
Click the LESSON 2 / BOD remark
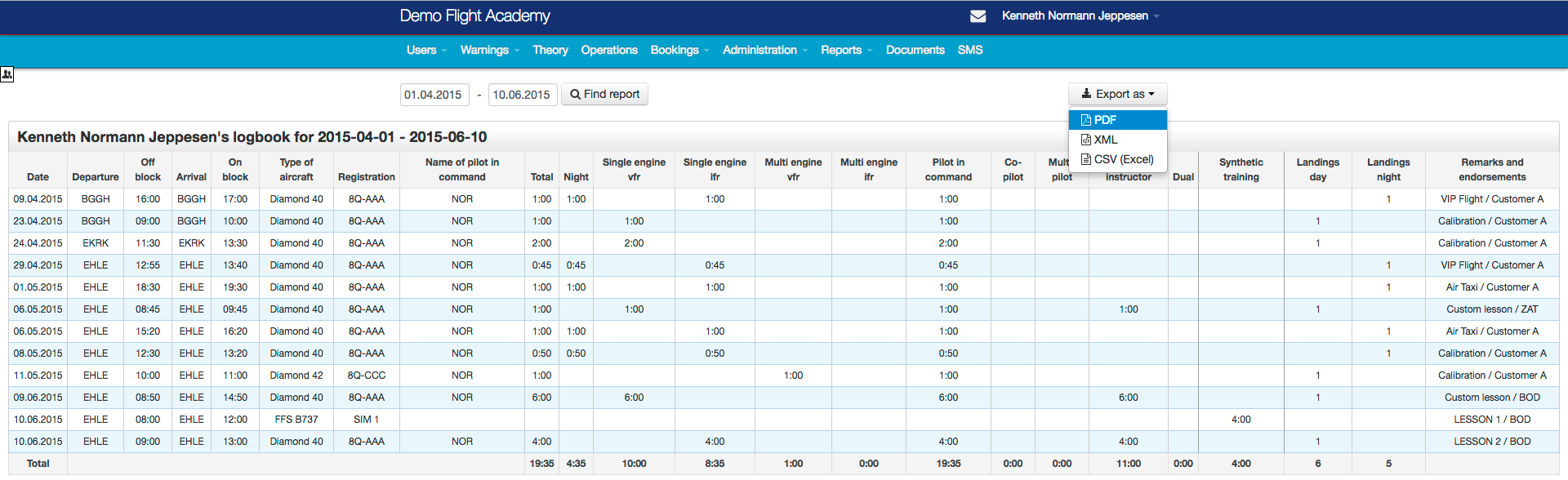1492,442
